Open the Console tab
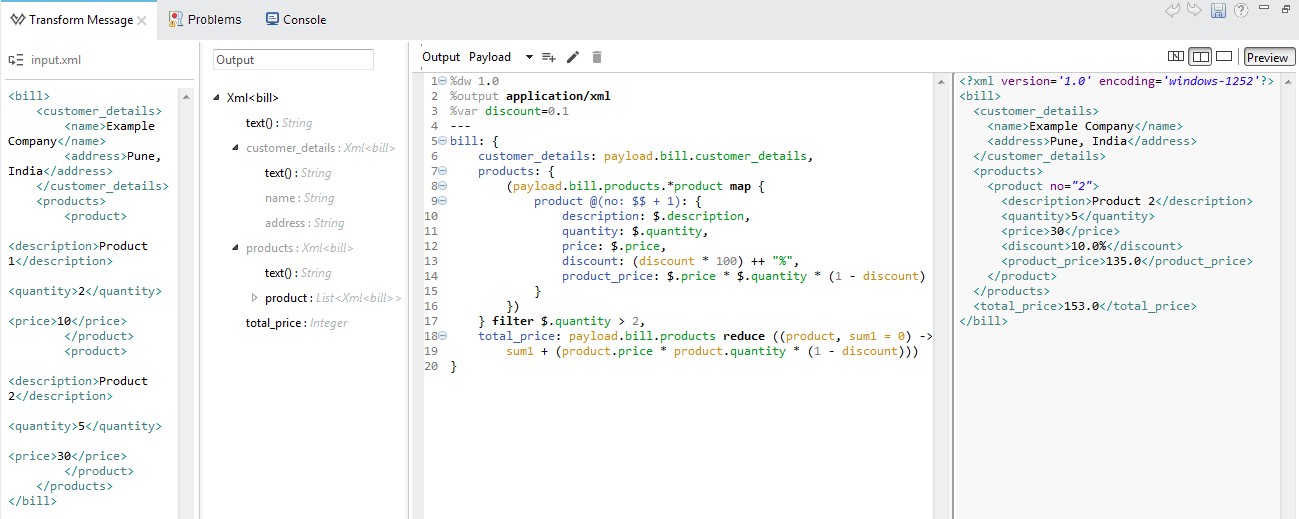The height and width of the screenshot is (519, 1299). coord(296,19)
